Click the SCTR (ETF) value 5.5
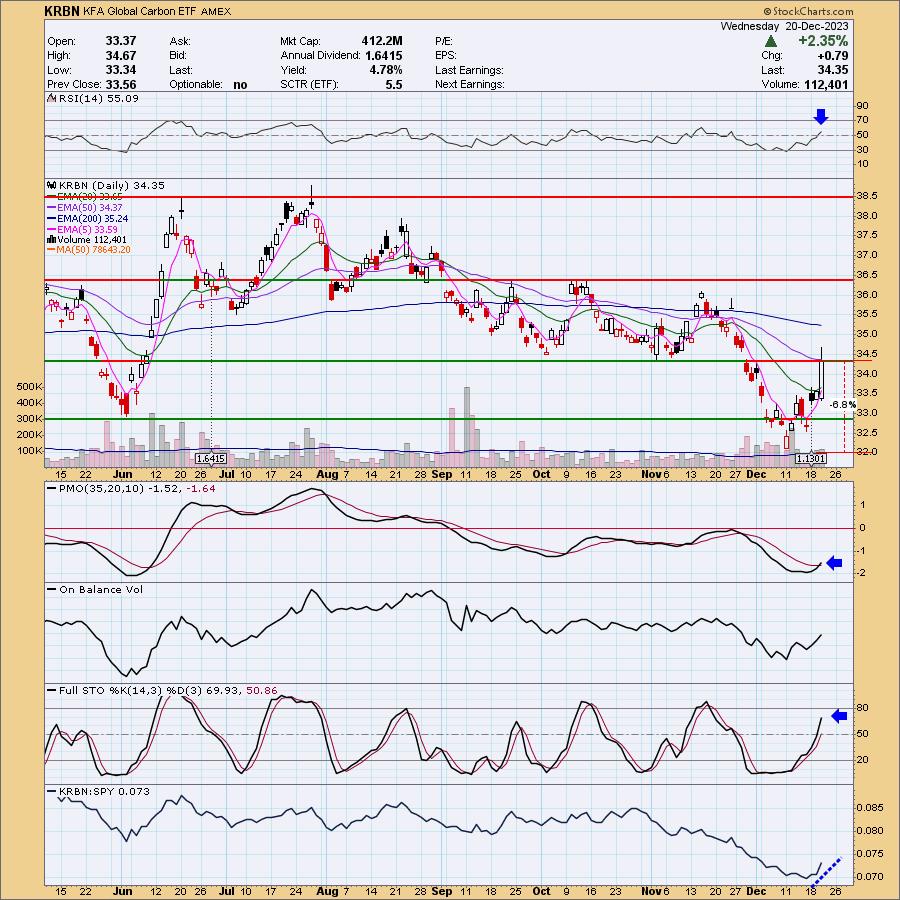 (x=394, y=84)
